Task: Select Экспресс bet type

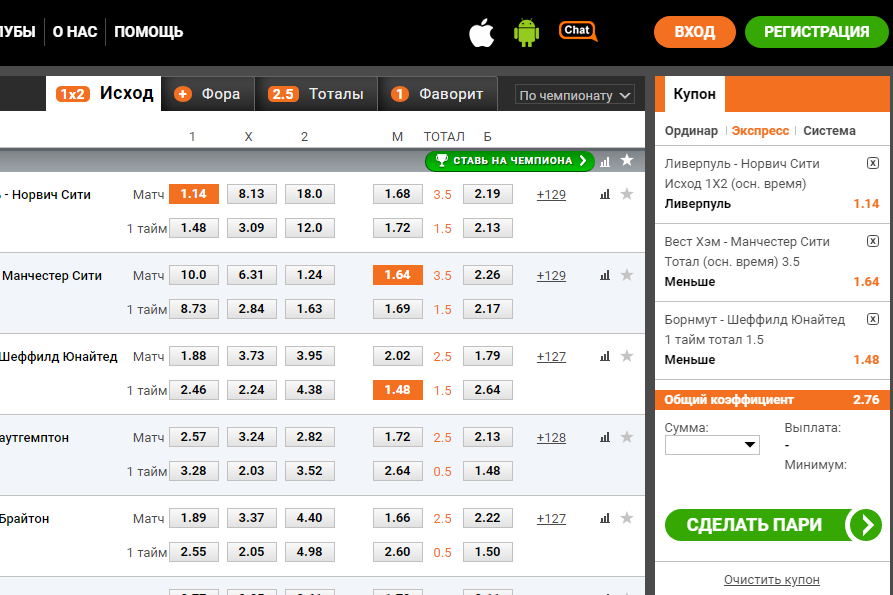Action: pos(760,130)
